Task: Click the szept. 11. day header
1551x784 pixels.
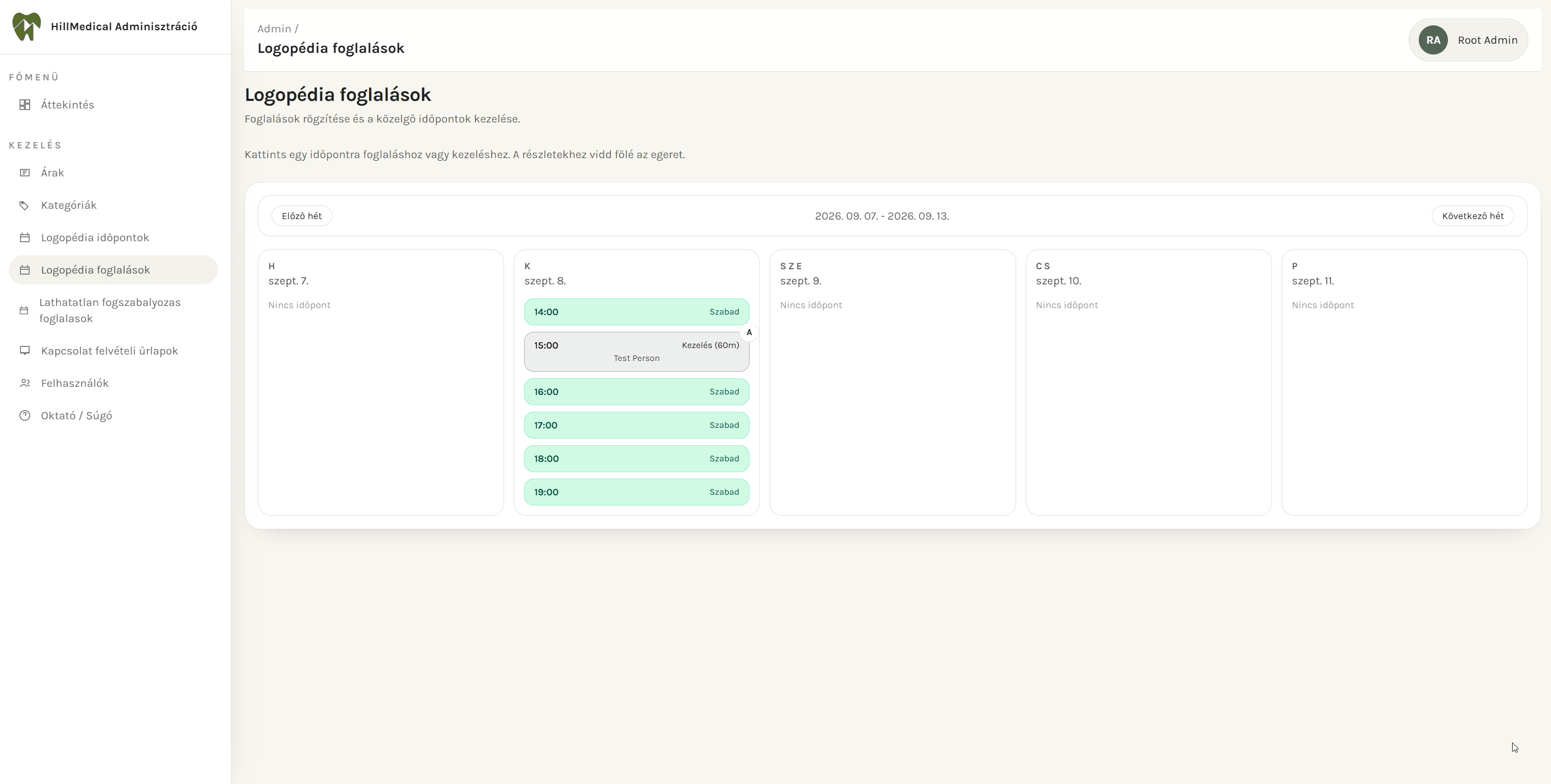Action: [x=1313, y=281]
